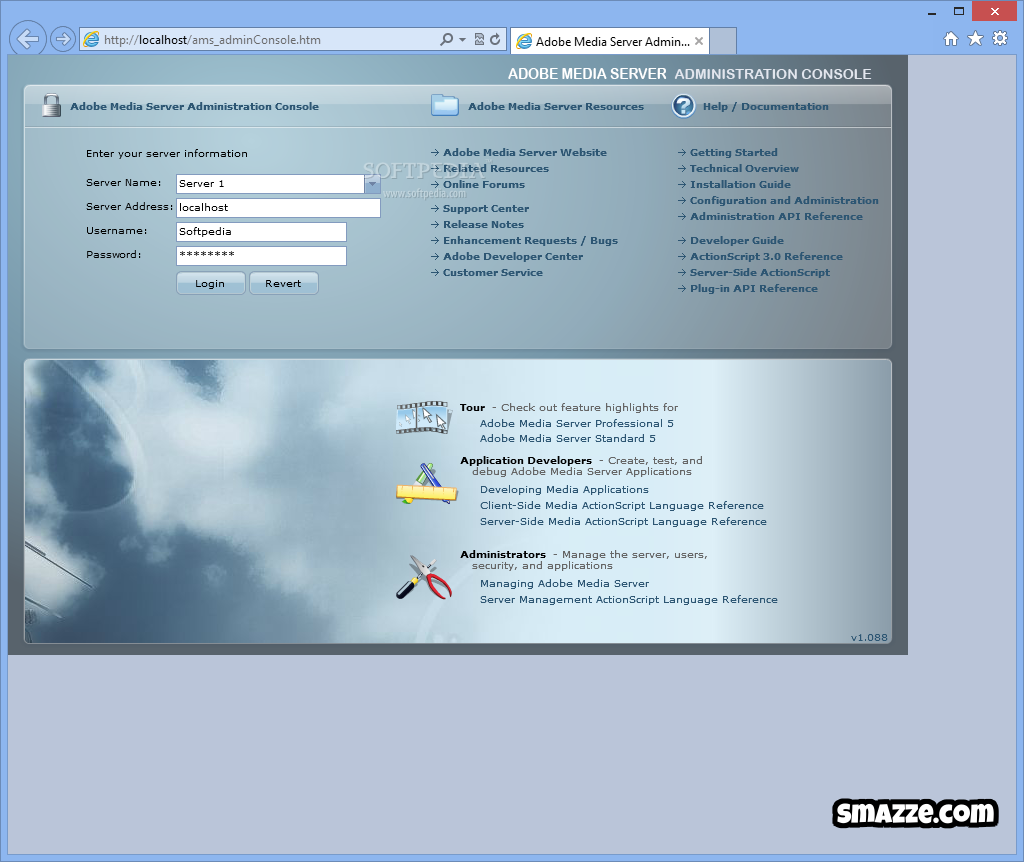Click the folder Resources icon
This screenshot has width=1024, height=862.
tap(445, 105)
